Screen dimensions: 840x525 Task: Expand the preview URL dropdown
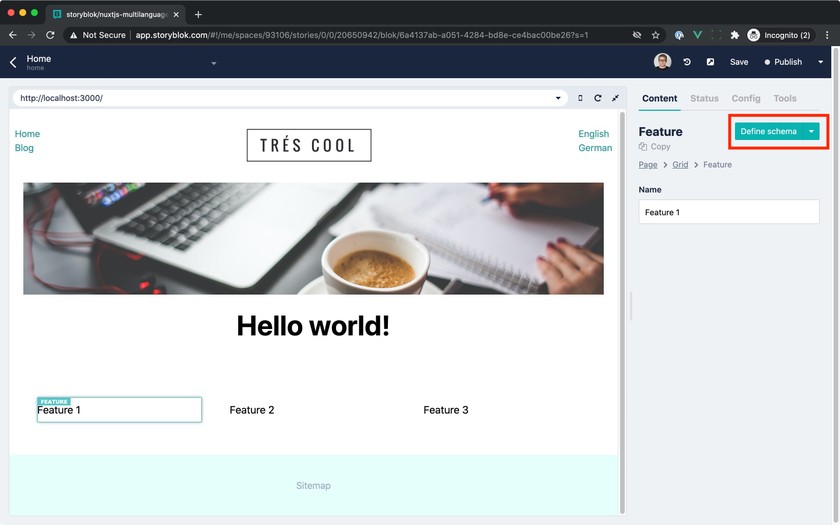click(558, 98)
